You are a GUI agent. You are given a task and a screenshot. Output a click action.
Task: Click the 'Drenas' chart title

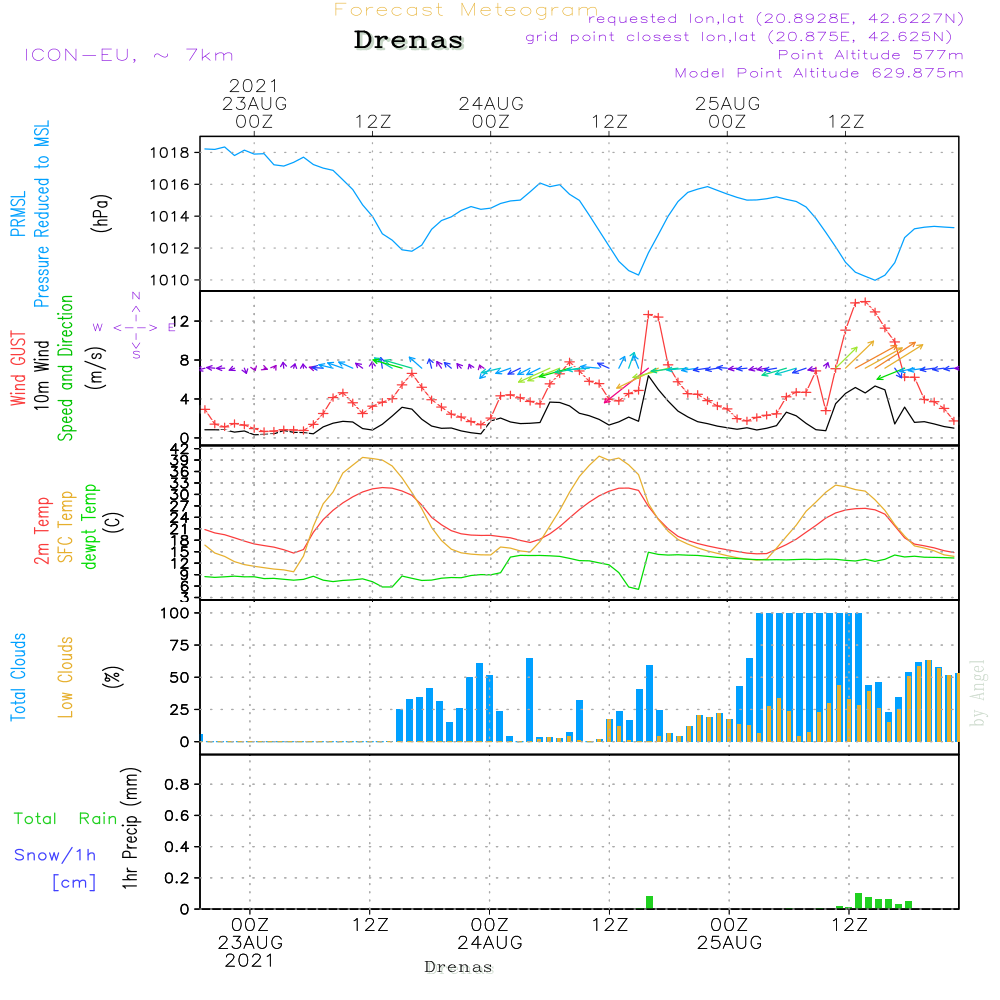409,40
